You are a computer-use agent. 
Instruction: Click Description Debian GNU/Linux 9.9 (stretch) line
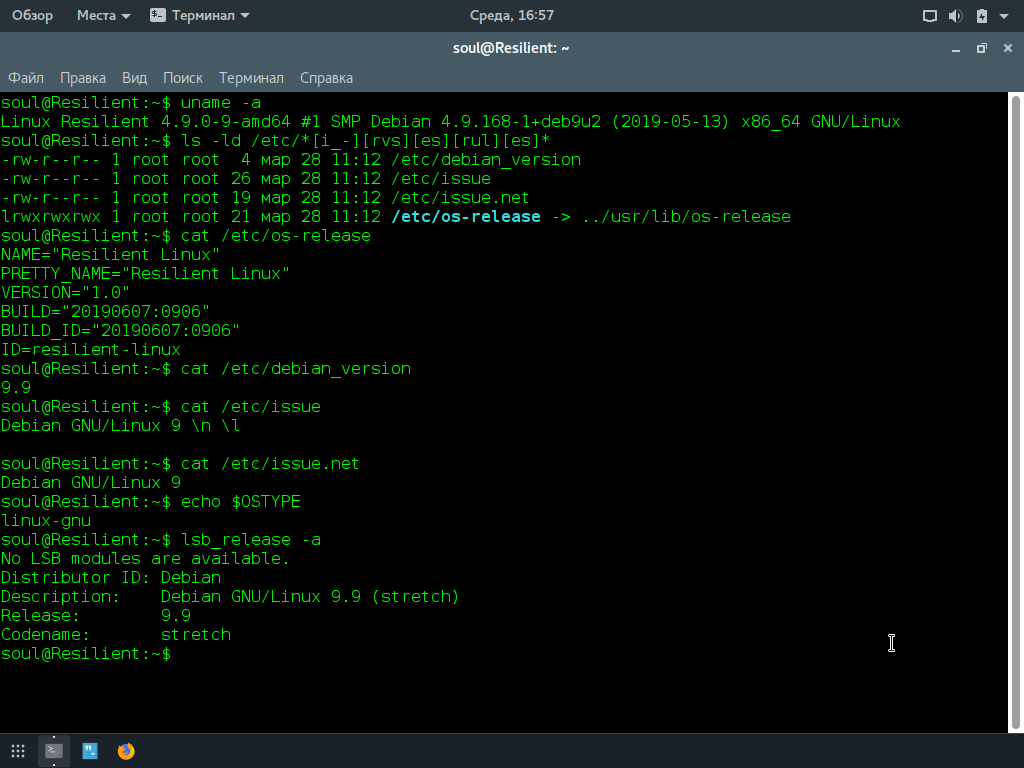230,596
